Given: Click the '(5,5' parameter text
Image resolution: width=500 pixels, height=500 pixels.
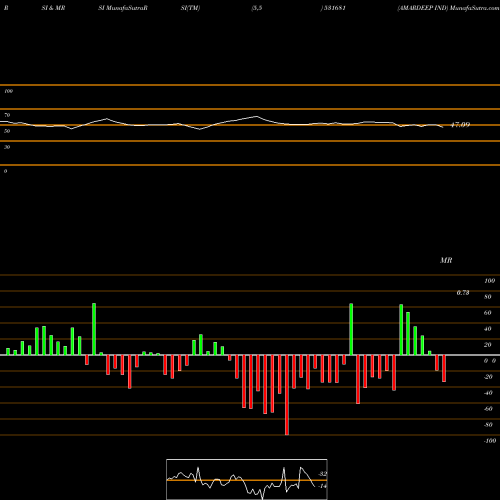Looking at the screenshot, I should pos(257,8).
